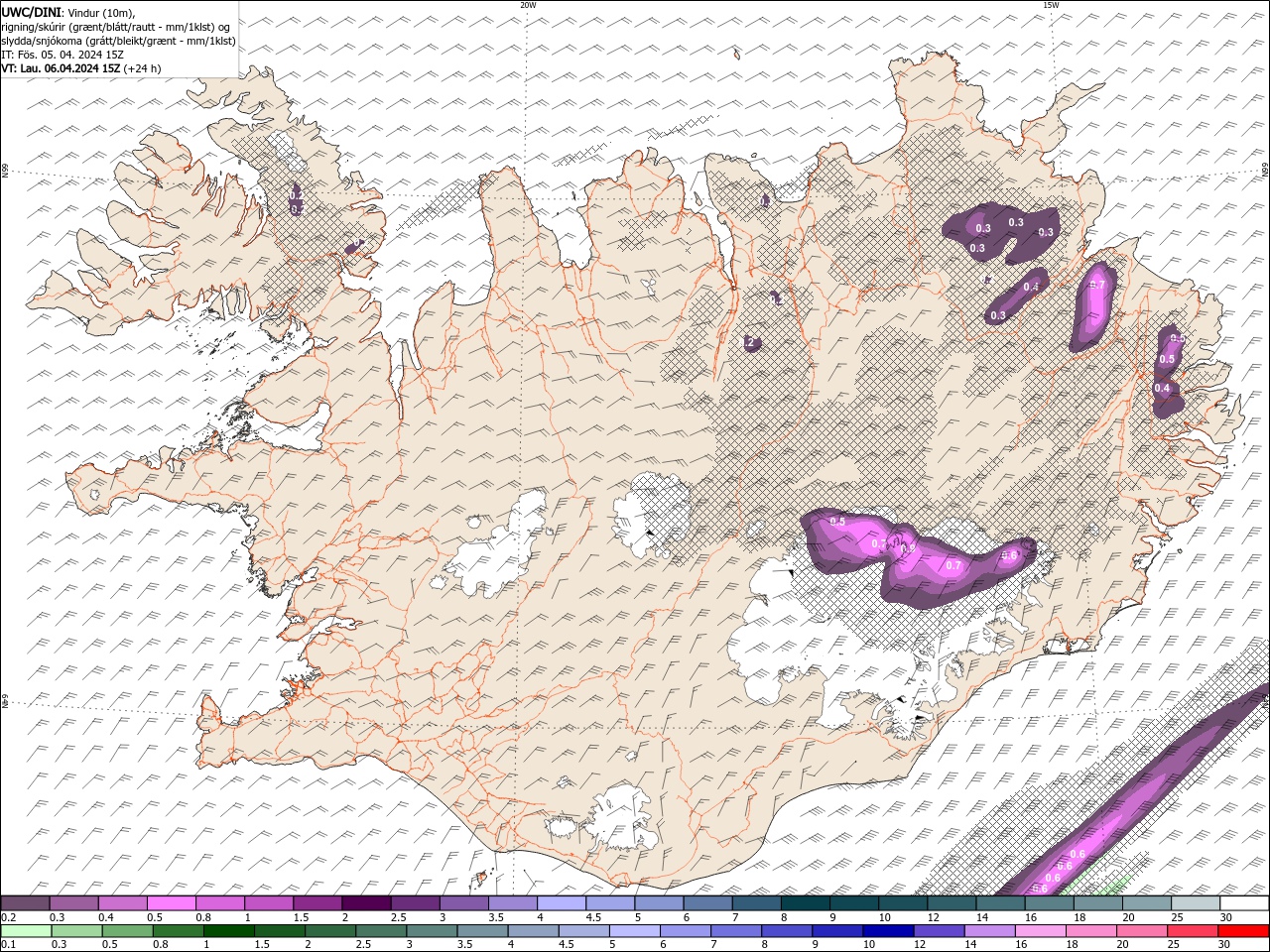
Task: Select the pink lower swatch between 18 and 20
Action: [x=1091, y=930]
